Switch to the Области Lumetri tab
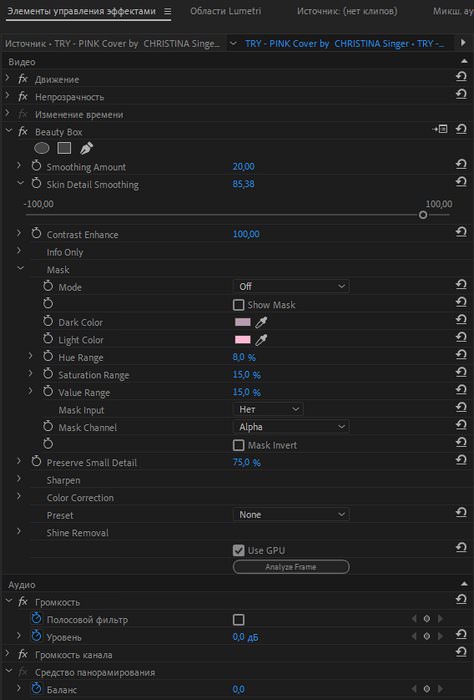The height and width of the screenshot is (700, 474). coord(225,11)
